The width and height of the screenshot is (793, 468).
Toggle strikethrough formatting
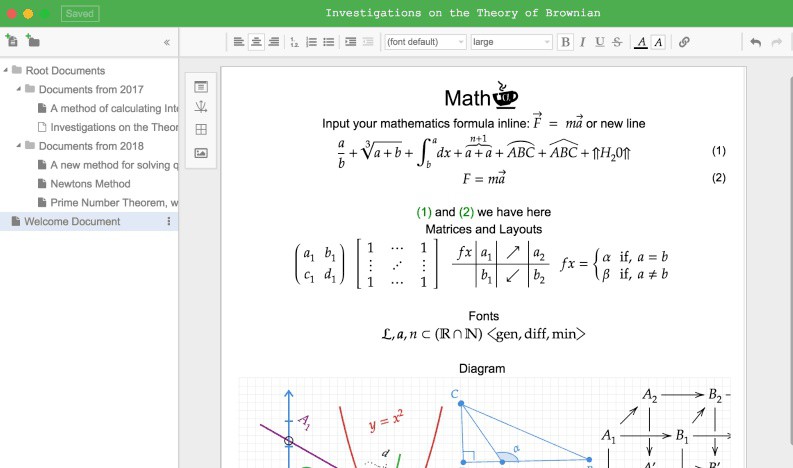tap(617, 42)
